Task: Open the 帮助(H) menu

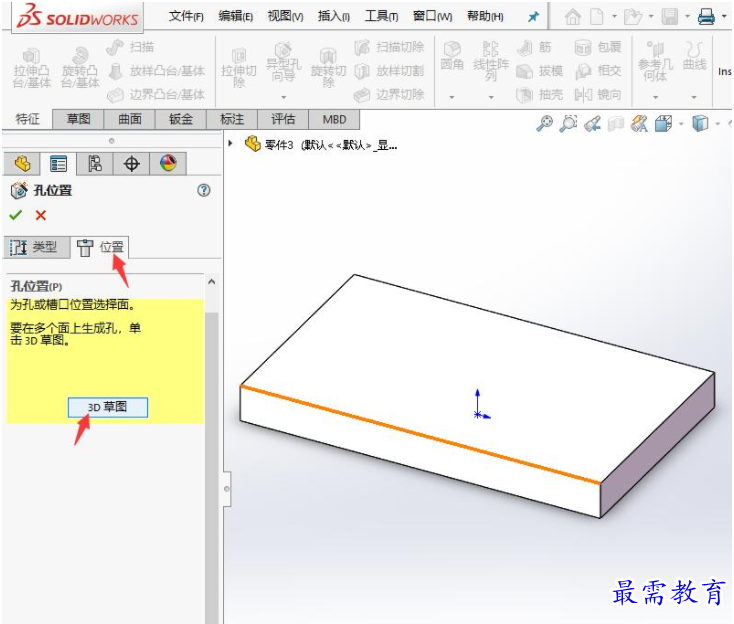Action: 485,16
